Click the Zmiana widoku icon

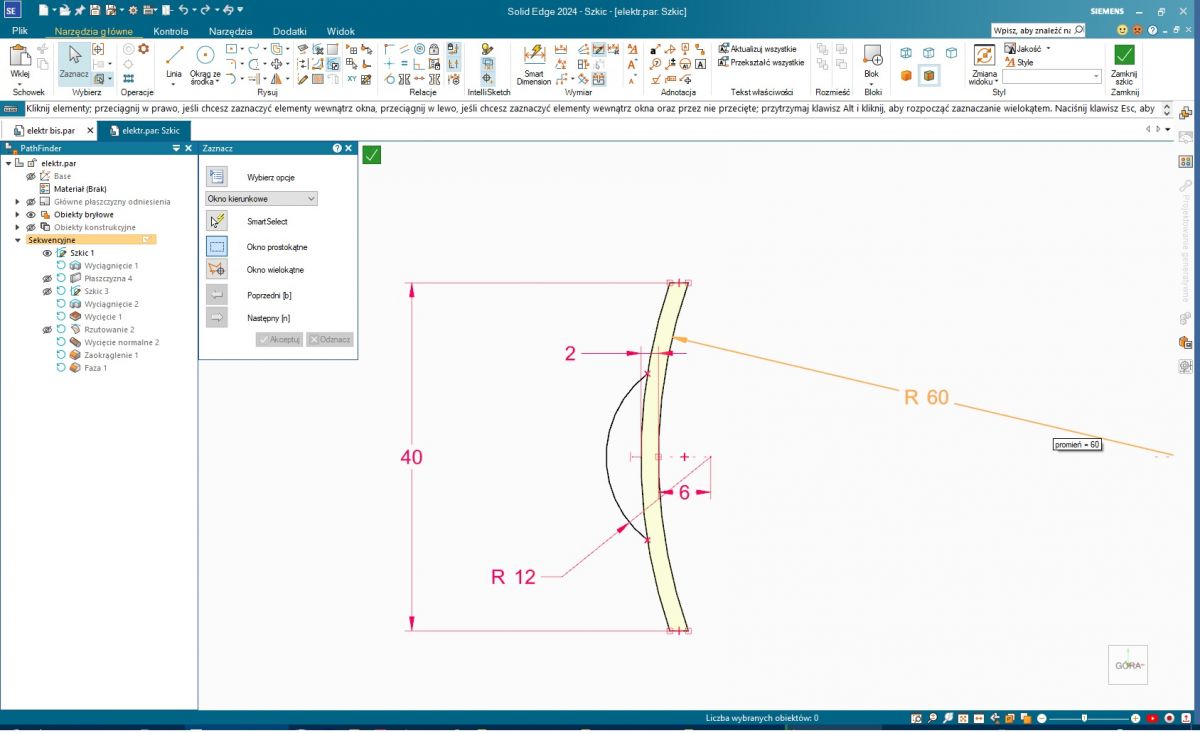pyautogui.click(x=984, y=57)
